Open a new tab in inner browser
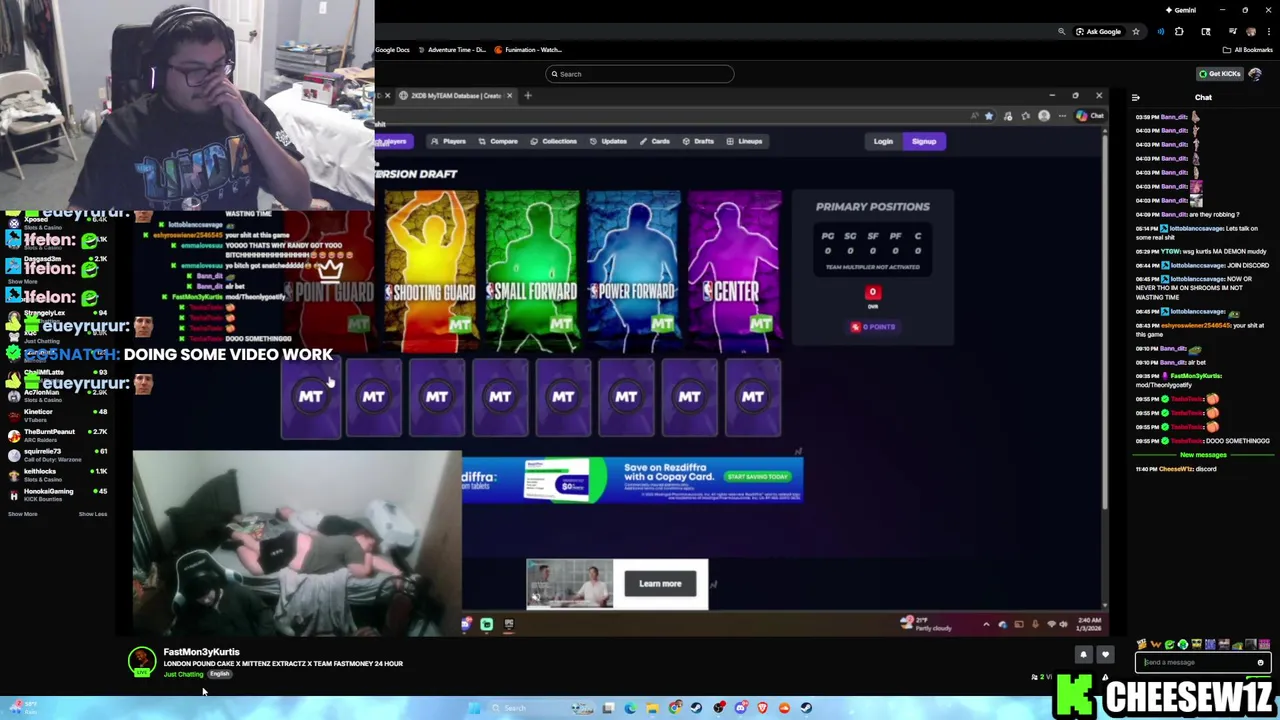This screenshot has width=1280, height=720. [x=529, y=96]
